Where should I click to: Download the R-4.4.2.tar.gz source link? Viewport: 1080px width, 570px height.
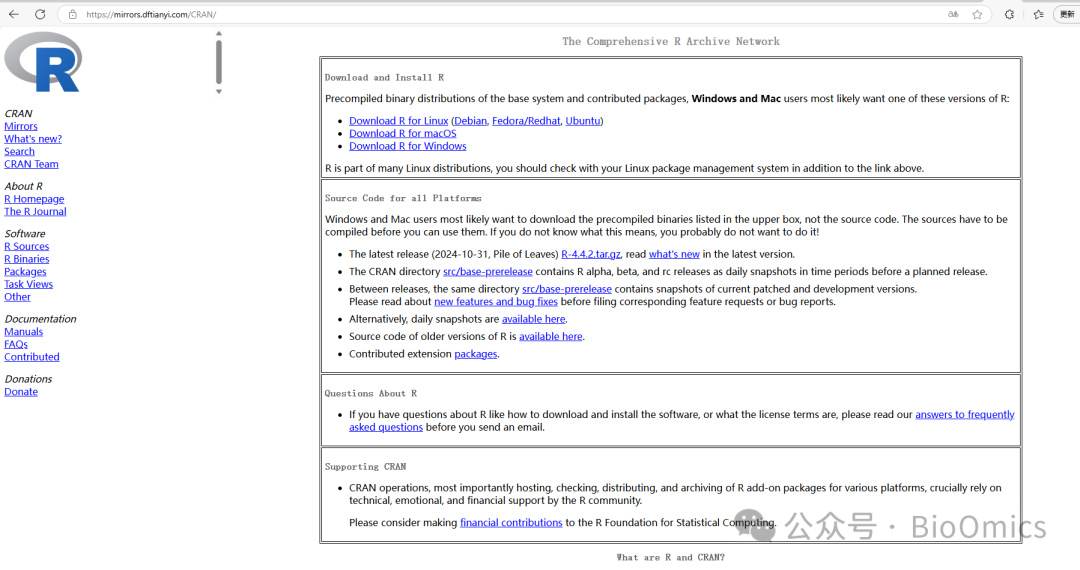(590, 254)
